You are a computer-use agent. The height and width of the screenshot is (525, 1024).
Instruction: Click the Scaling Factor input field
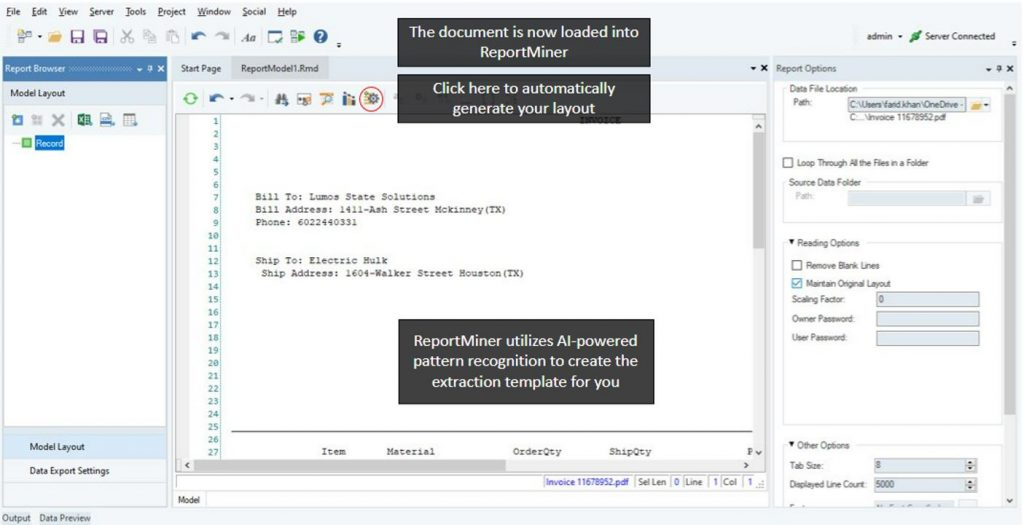[927, 299]
